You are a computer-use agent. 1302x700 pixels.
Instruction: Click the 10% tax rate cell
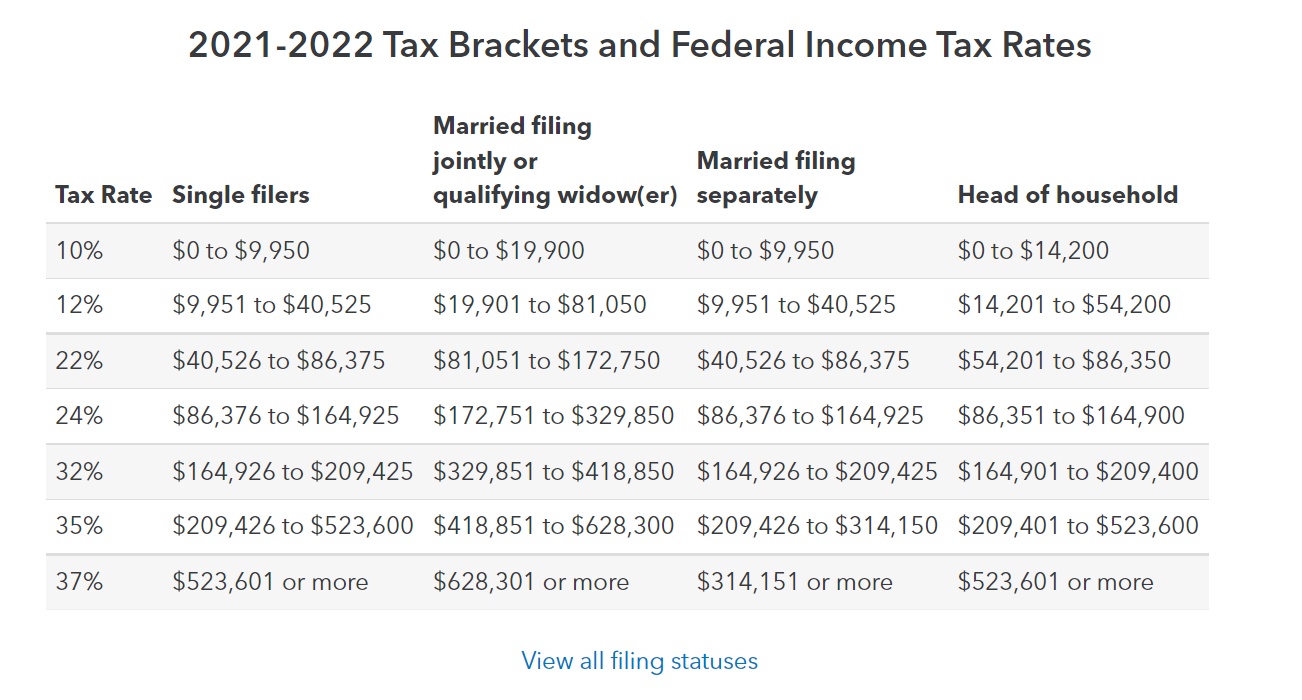point(79,250)
